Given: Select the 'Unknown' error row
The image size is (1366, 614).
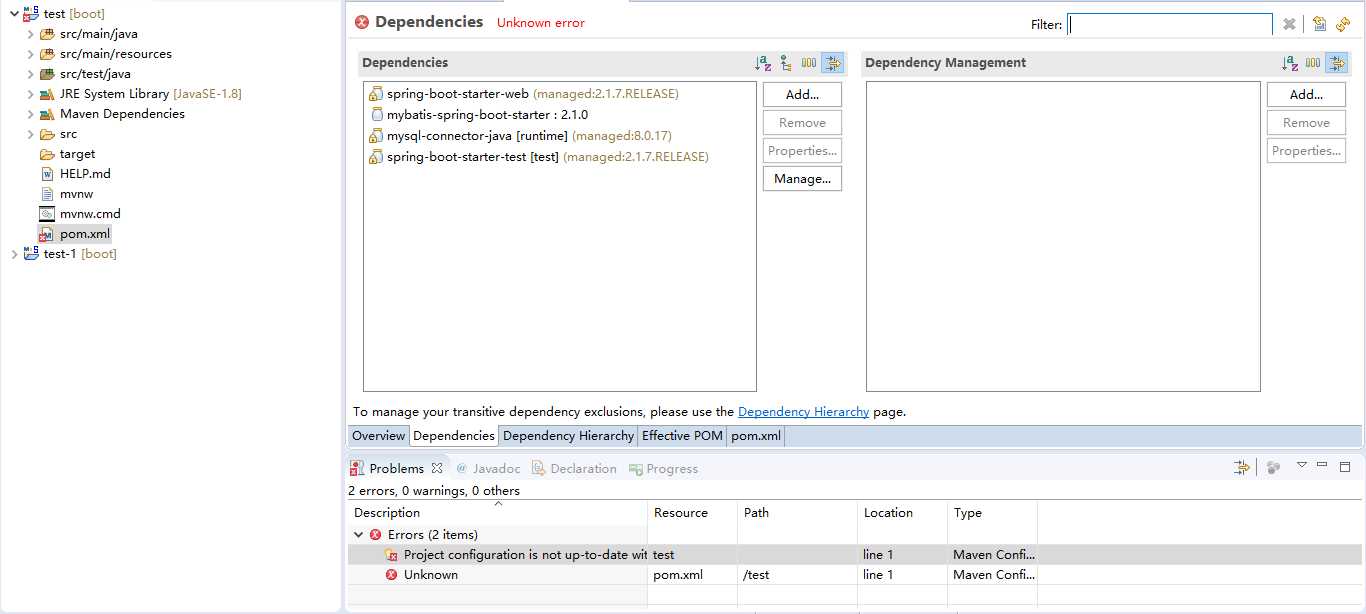Looking at the screenshot, I should (x=855, y=575).
